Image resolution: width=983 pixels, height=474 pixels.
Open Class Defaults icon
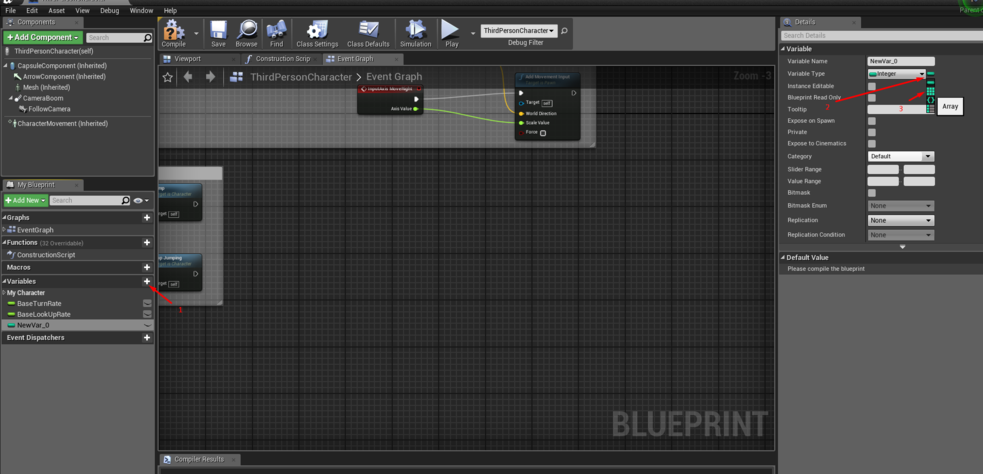coord(368,30)
